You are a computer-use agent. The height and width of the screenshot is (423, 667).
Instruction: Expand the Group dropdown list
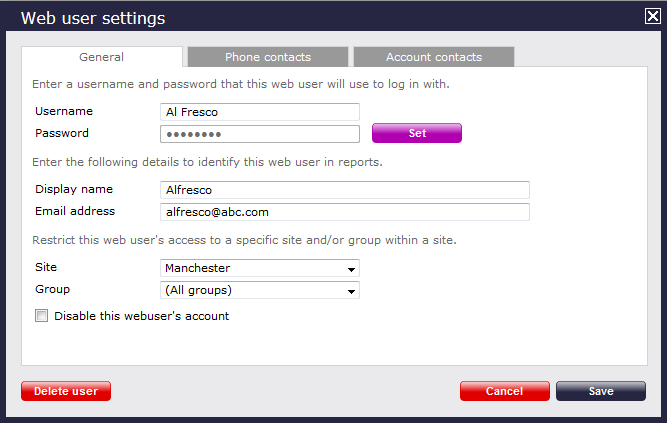(259, 290)
